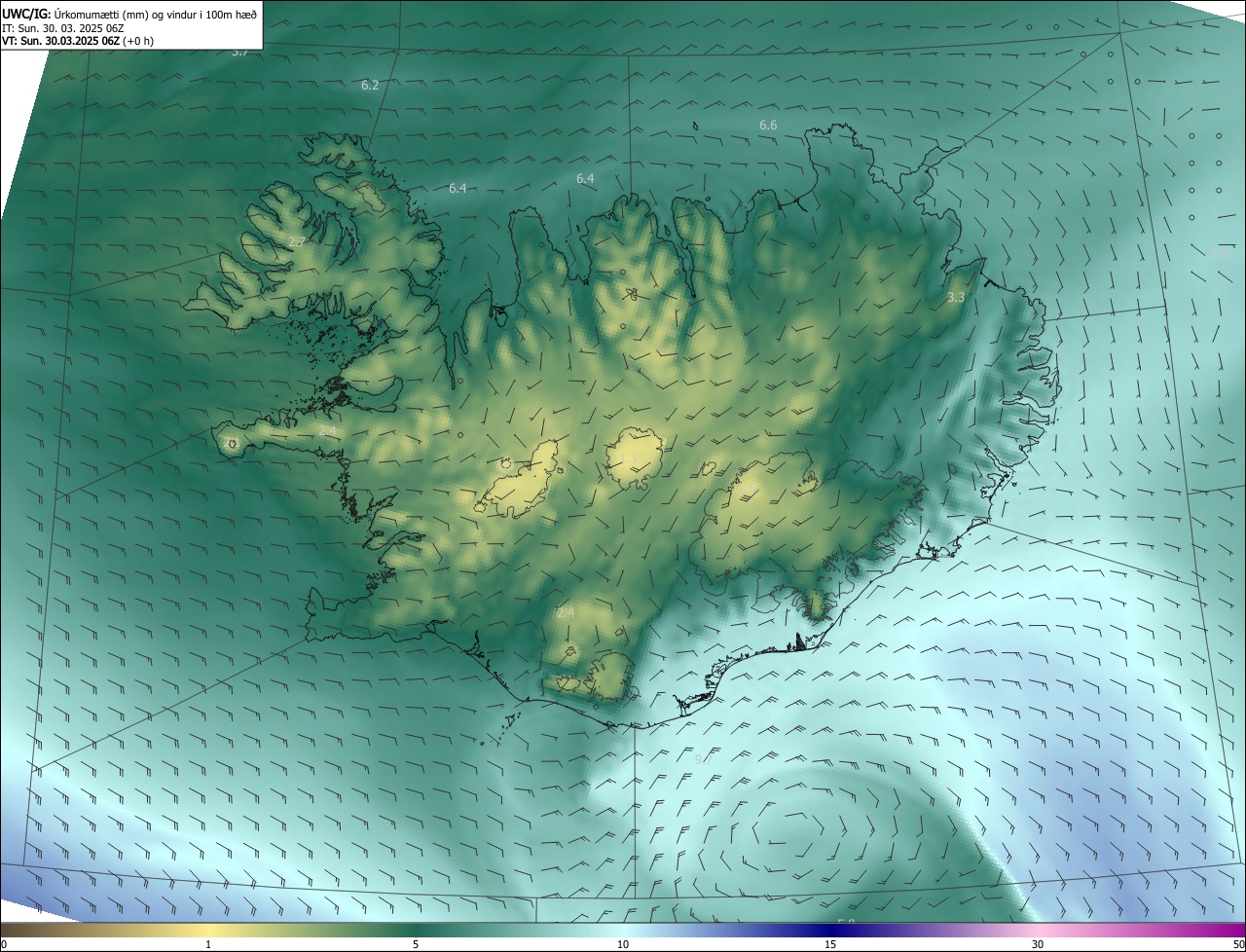The image size is (1246, 952).
Task: Click the 'IT: Sun. 30. 03. 2025 06Z' line
Action: (63, 28)
